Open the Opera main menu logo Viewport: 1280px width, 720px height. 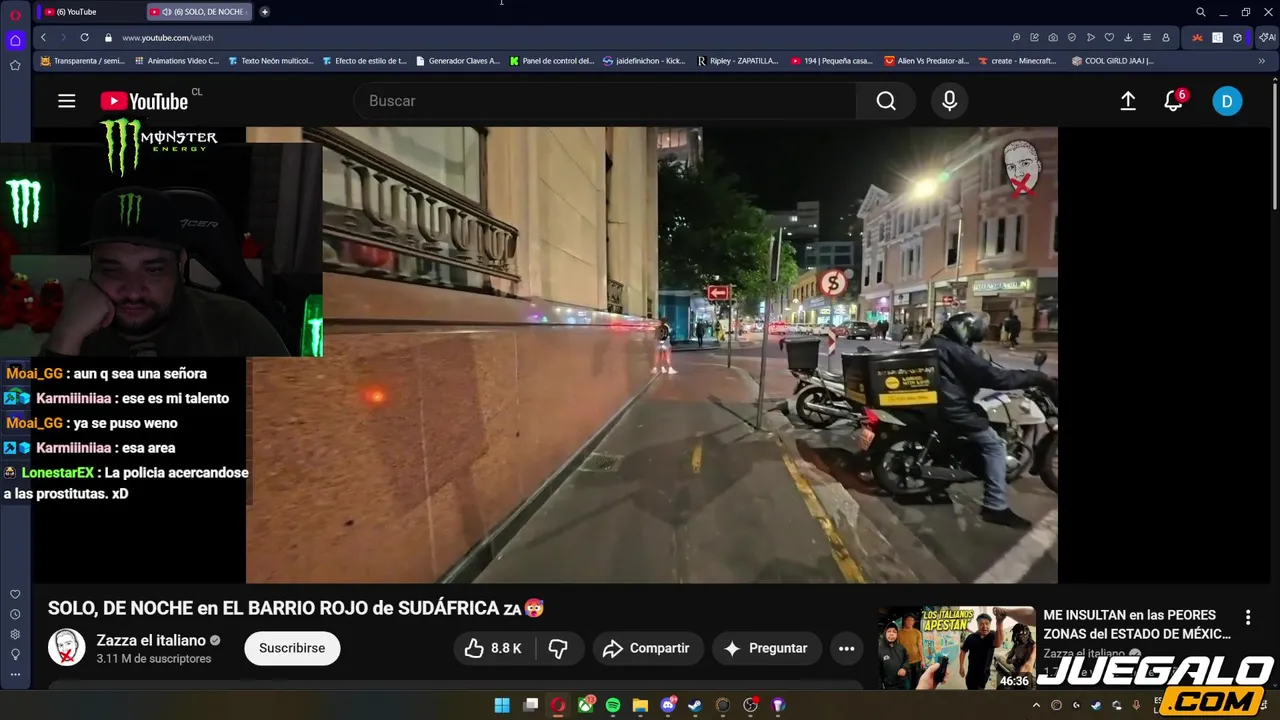point(15,14)
